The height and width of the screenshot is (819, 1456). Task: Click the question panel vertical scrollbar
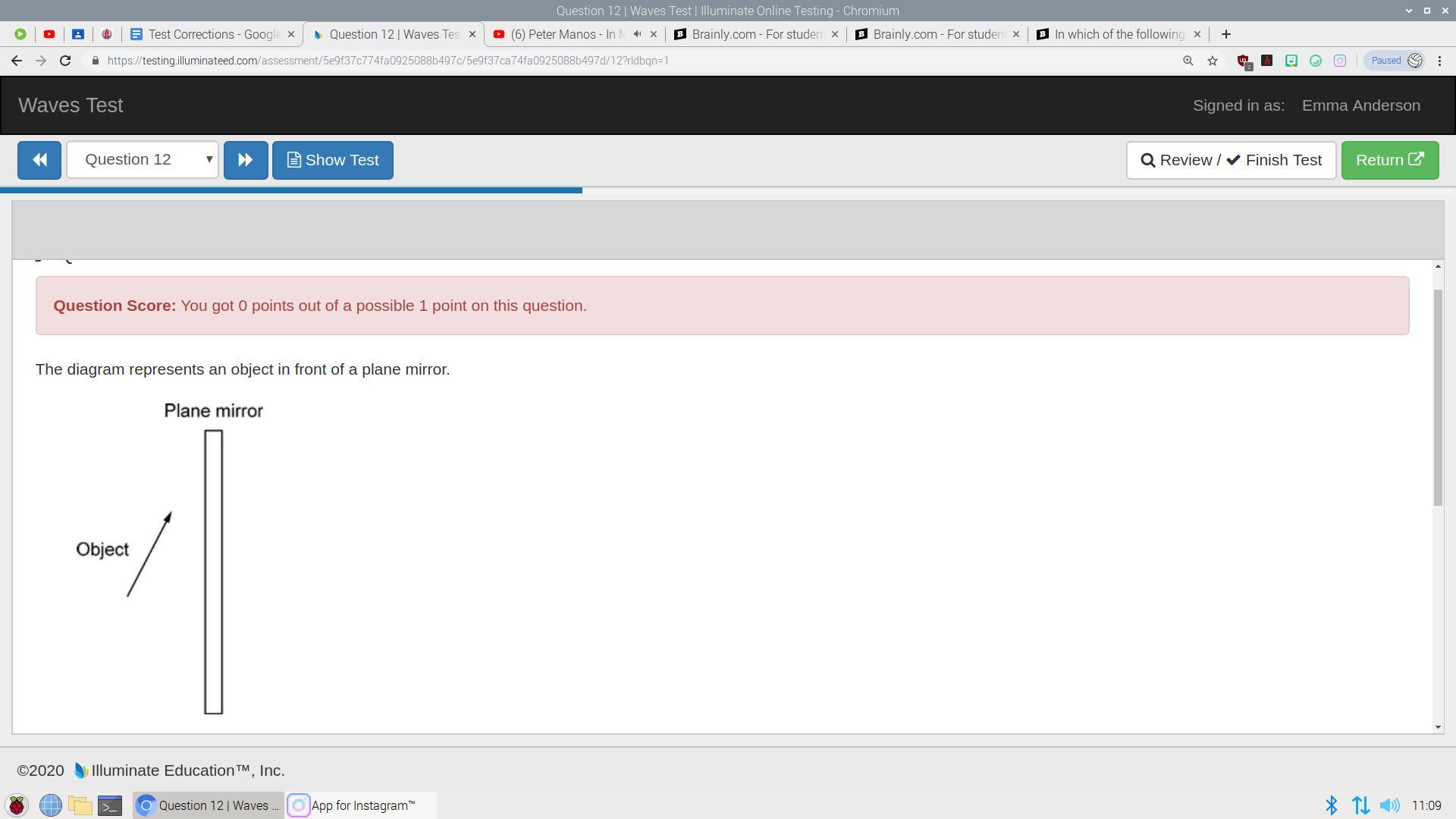1437,398
